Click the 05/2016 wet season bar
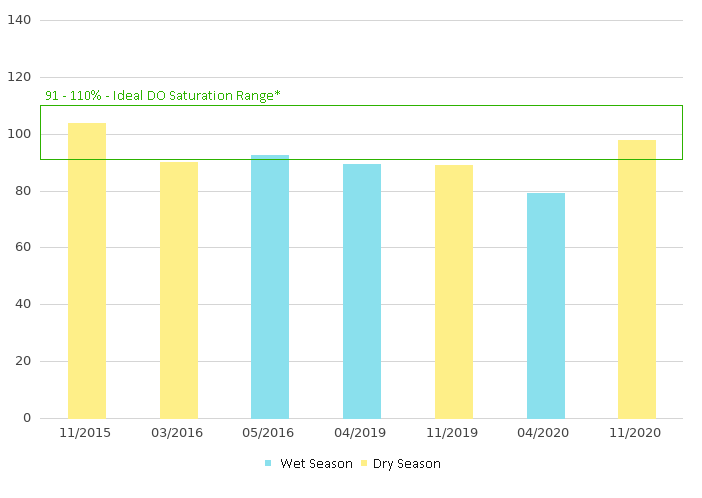Screen dimensions: 702x498 coord(270,286)
